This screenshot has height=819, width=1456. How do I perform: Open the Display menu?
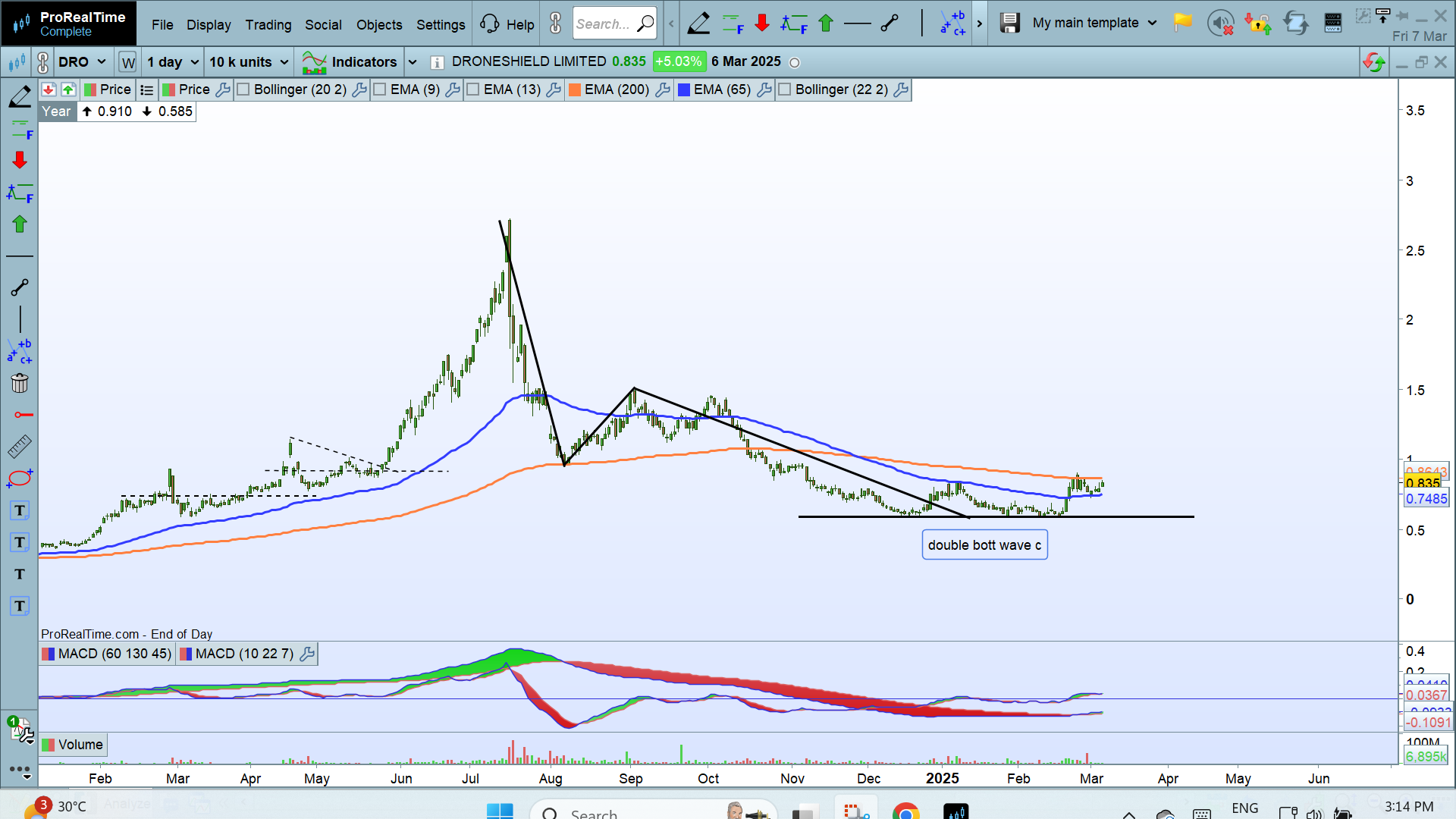coord(209,24)
